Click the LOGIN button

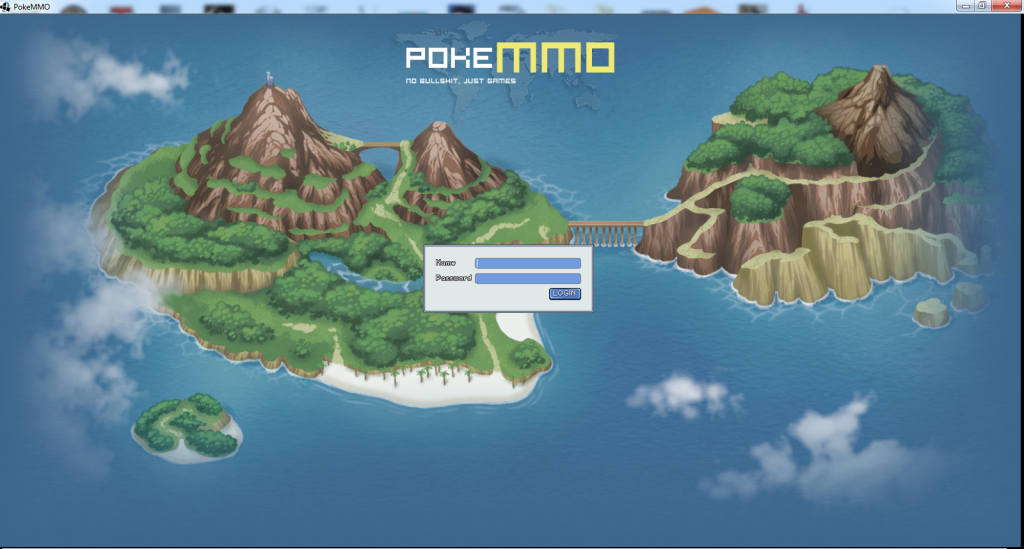[x=564, y=294]
